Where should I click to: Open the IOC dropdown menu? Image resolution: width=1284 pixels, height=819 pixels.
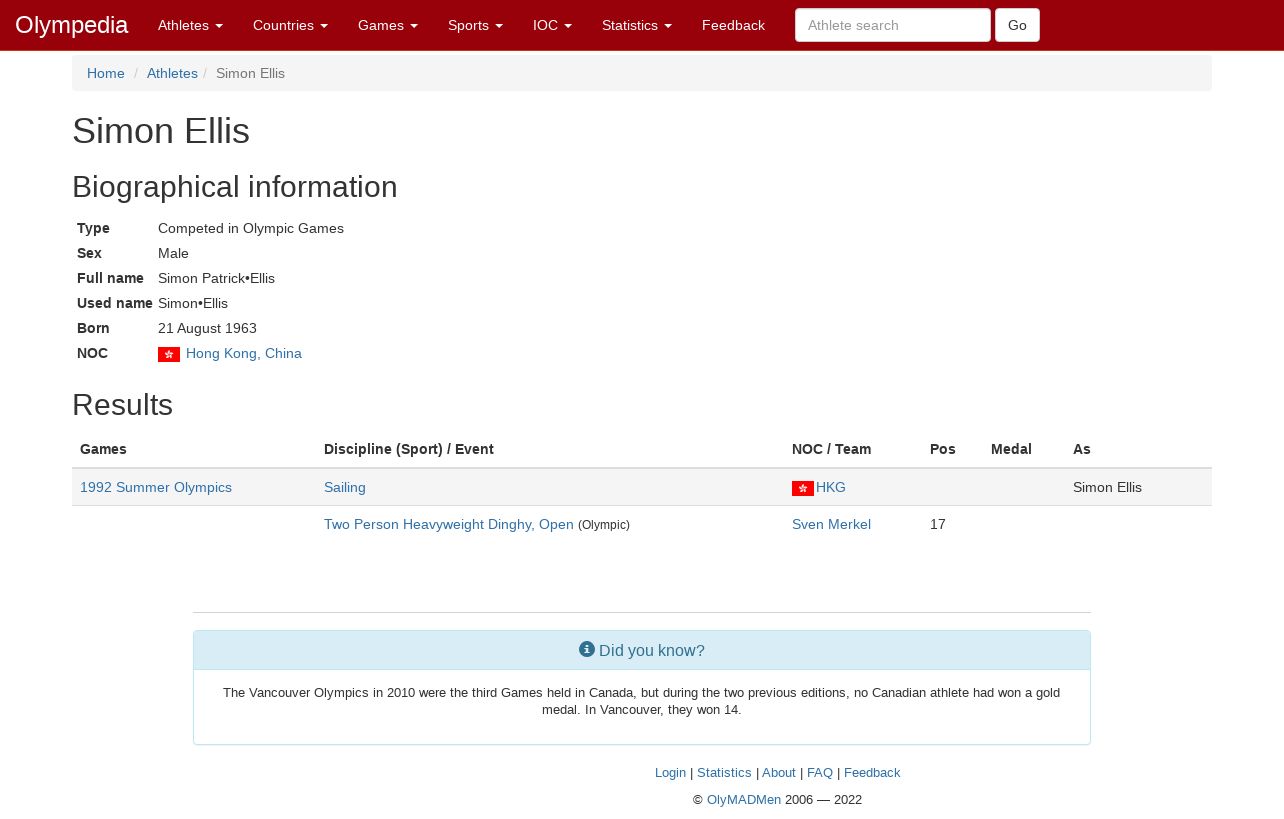tap(552, 25)
